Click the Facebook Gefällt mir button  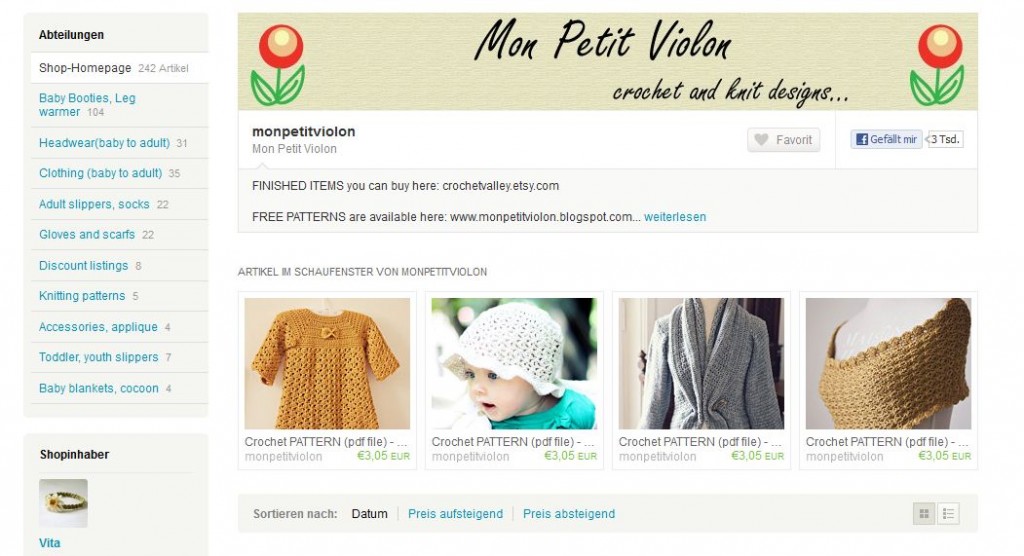[x=886, y=139]
